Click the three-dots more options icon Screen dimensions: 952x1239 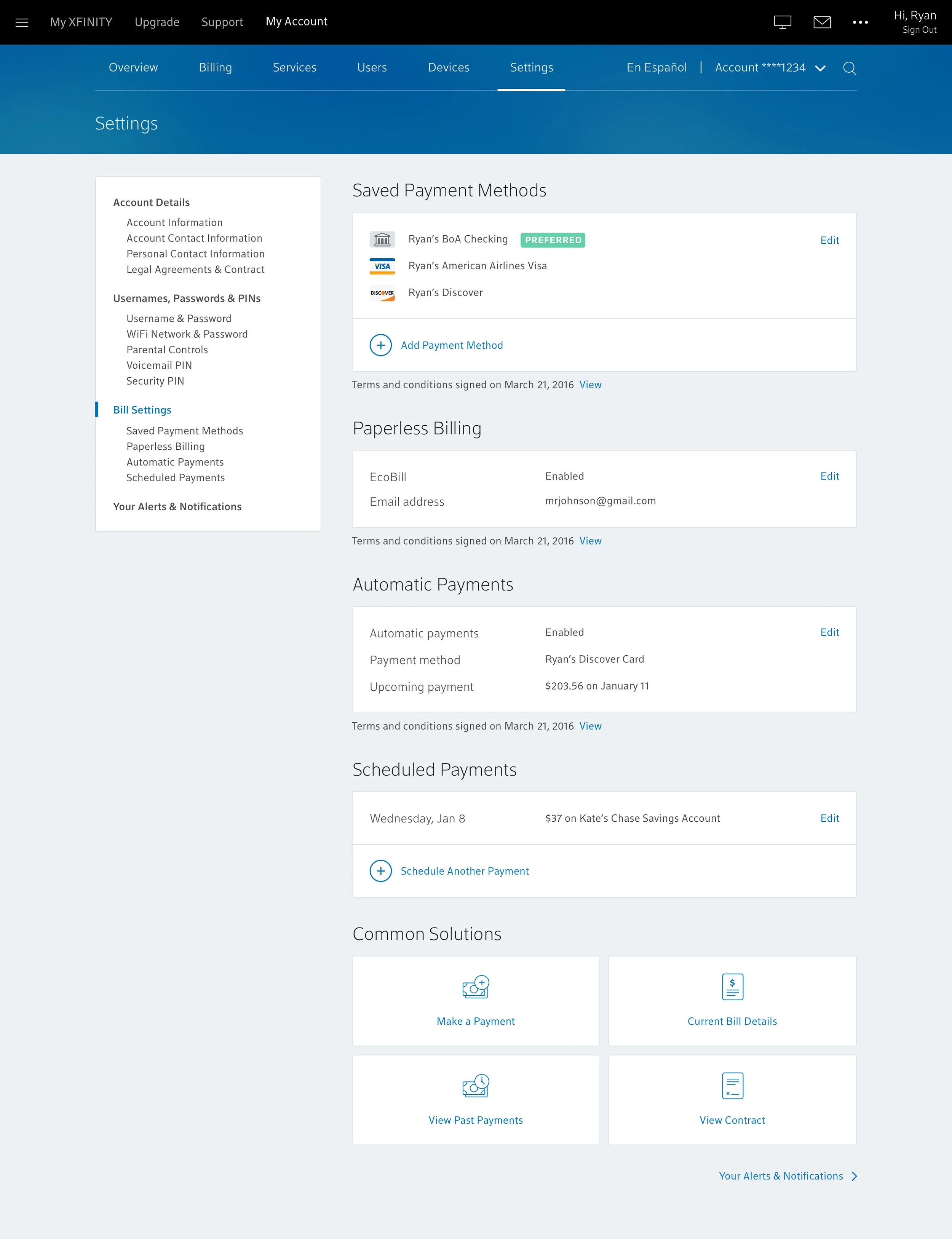[x=859, y=23]
